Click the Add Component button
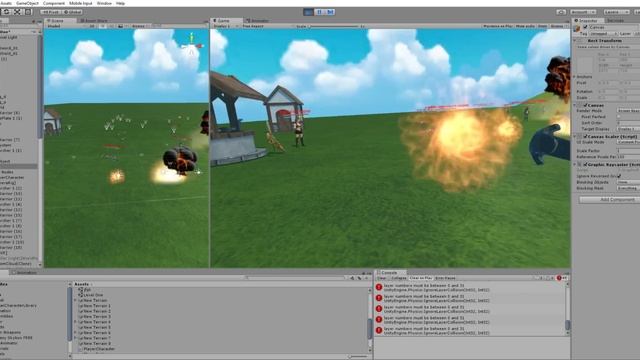This screenshot has width=640, height=360. point(609,200)
